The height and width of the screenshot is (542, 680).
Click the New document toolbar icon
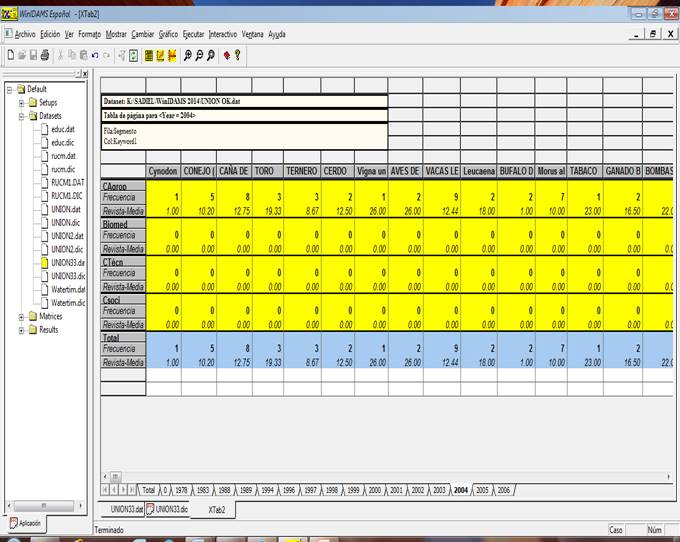[x=10, y=54]
